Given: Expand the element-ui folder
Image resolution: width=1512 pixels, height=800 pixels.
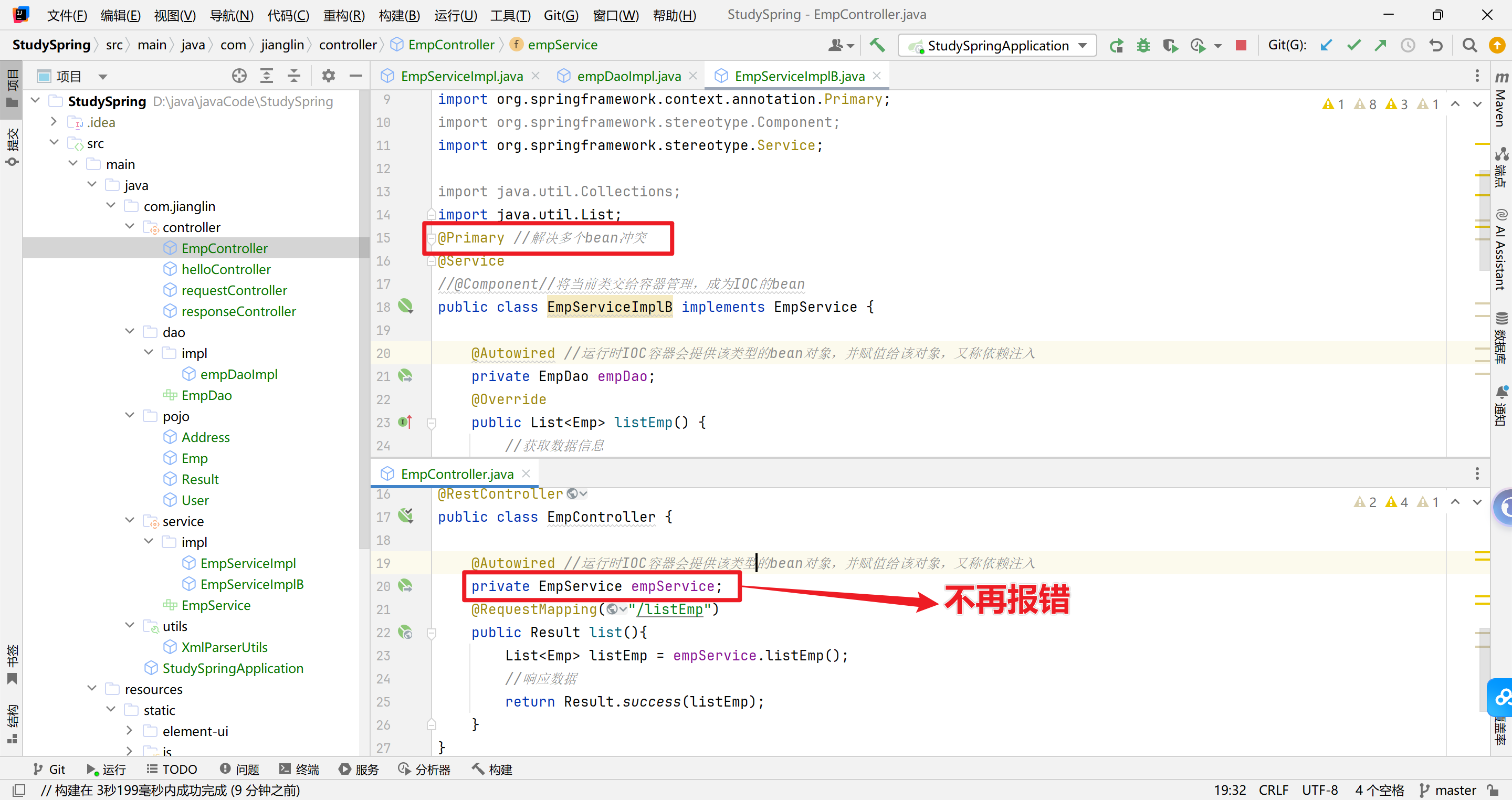Looking at the screenshot, I should [x=130, y=731].
